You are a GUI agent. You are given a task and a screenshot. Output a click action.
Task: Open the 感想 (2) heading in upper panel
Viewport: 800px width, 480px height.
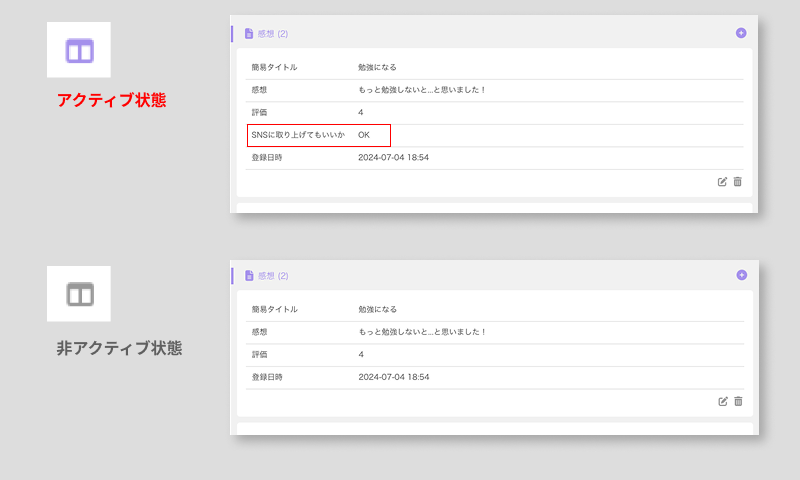(x=272, y=34)
